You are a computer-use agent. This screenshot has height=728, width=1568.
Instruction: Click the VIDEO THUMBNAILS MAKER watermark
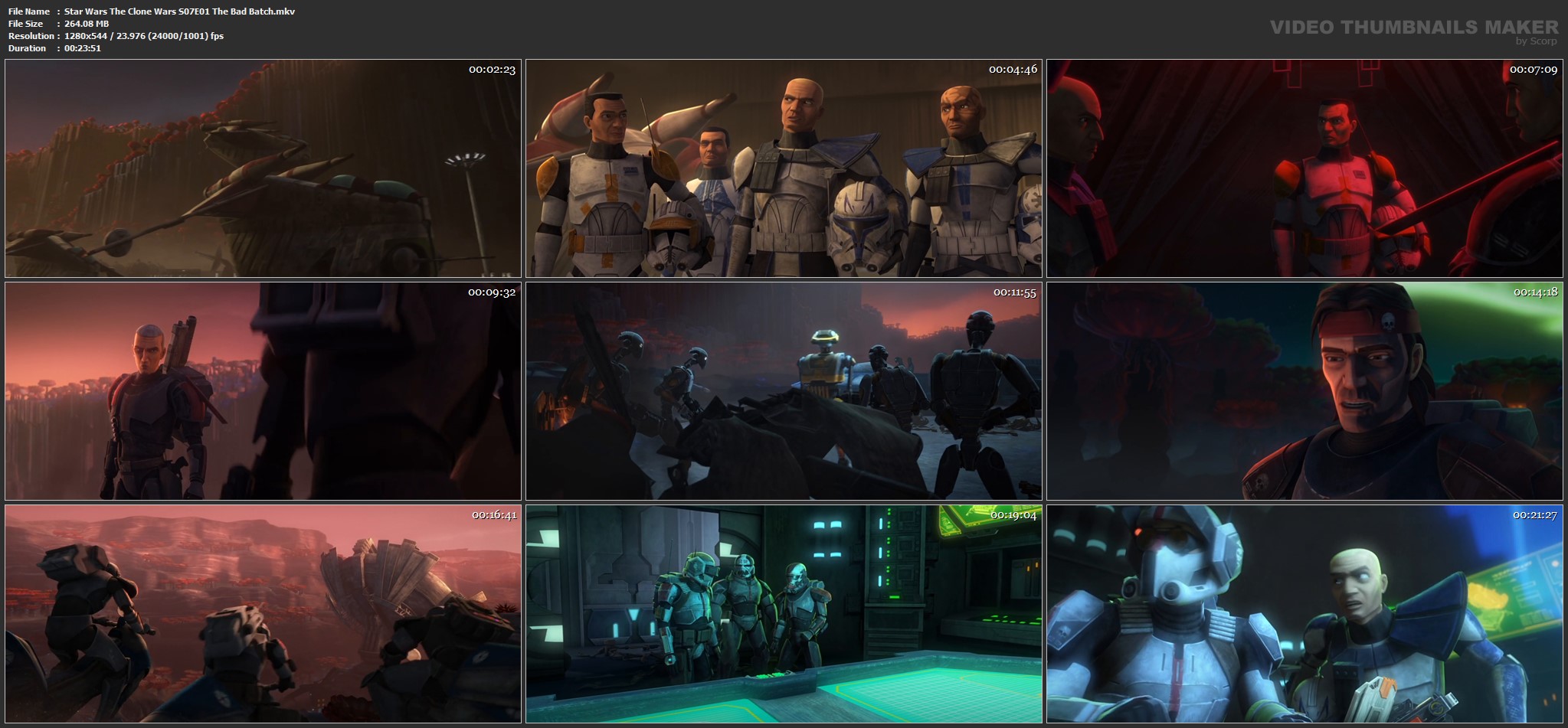[1414, 28]
